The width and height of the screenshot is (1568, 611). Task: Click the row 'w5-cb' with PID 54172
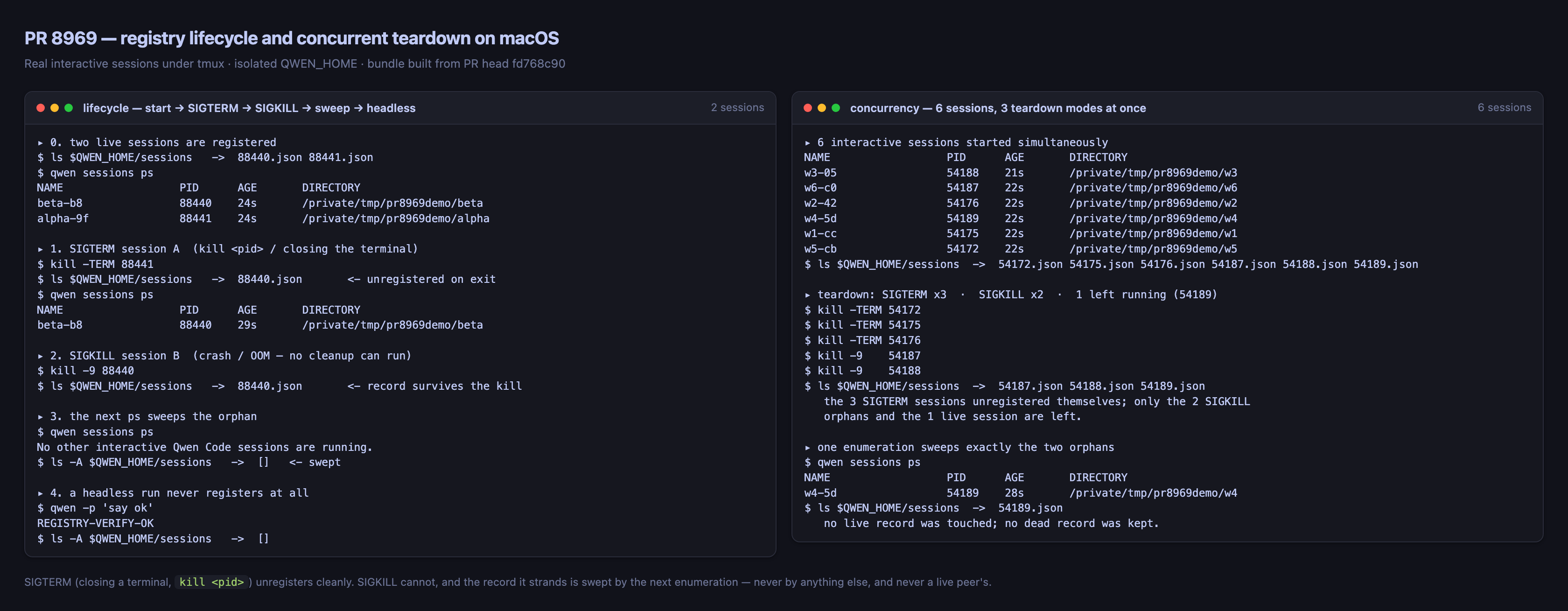pyautogui.click(x=1021, y=248)
